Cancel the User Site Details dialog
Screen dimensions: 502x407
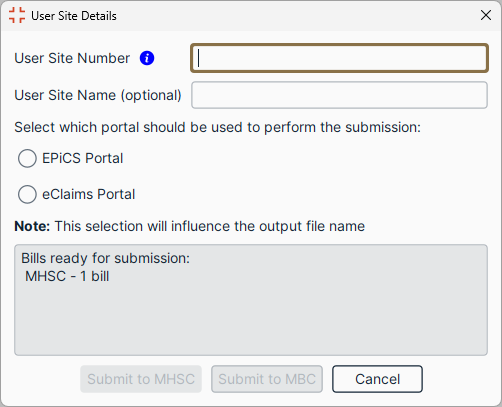click(x=377, y=379)
